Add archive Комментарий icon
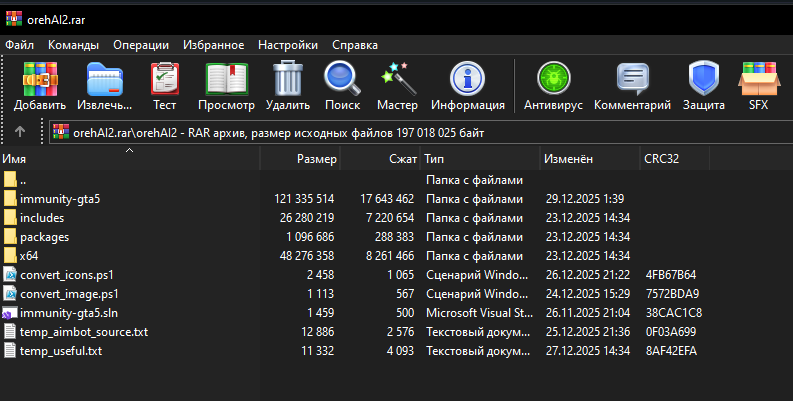This screenshot has height=401, width=793. 632,78
